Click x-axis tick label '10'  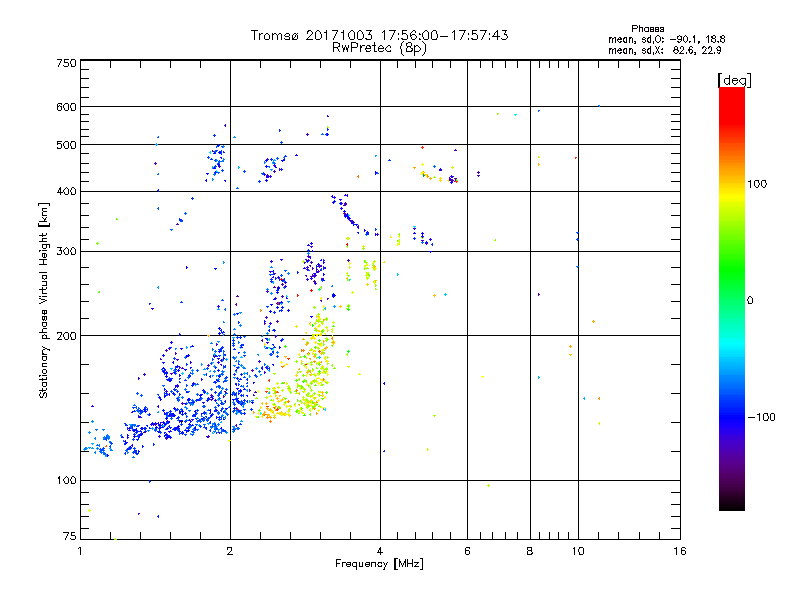tap(578, 551)
